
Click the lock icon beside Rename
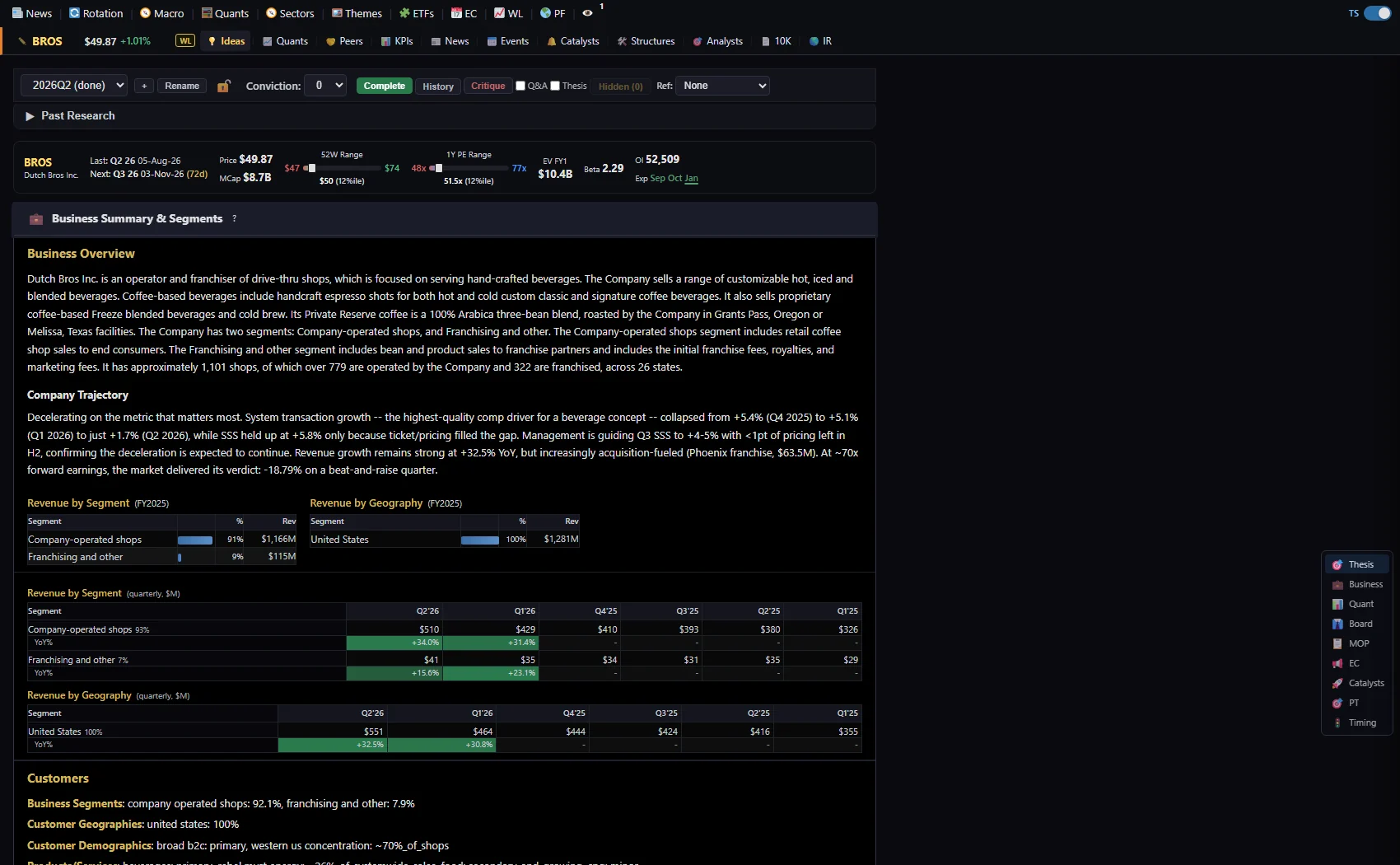pyautogui.click(x=223, y=86)
